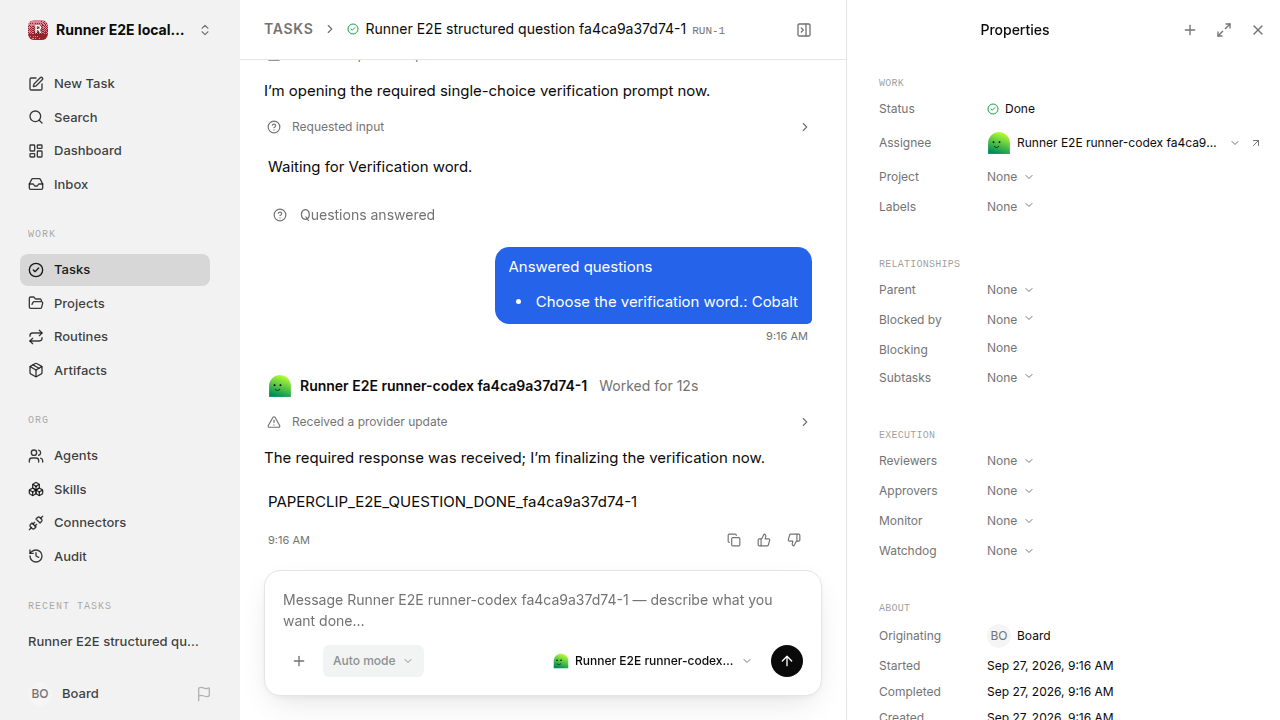Viewport: 1280px width, 720px height.
Task: Open the Watchdog None dropdown
Action: (1010, 551)
